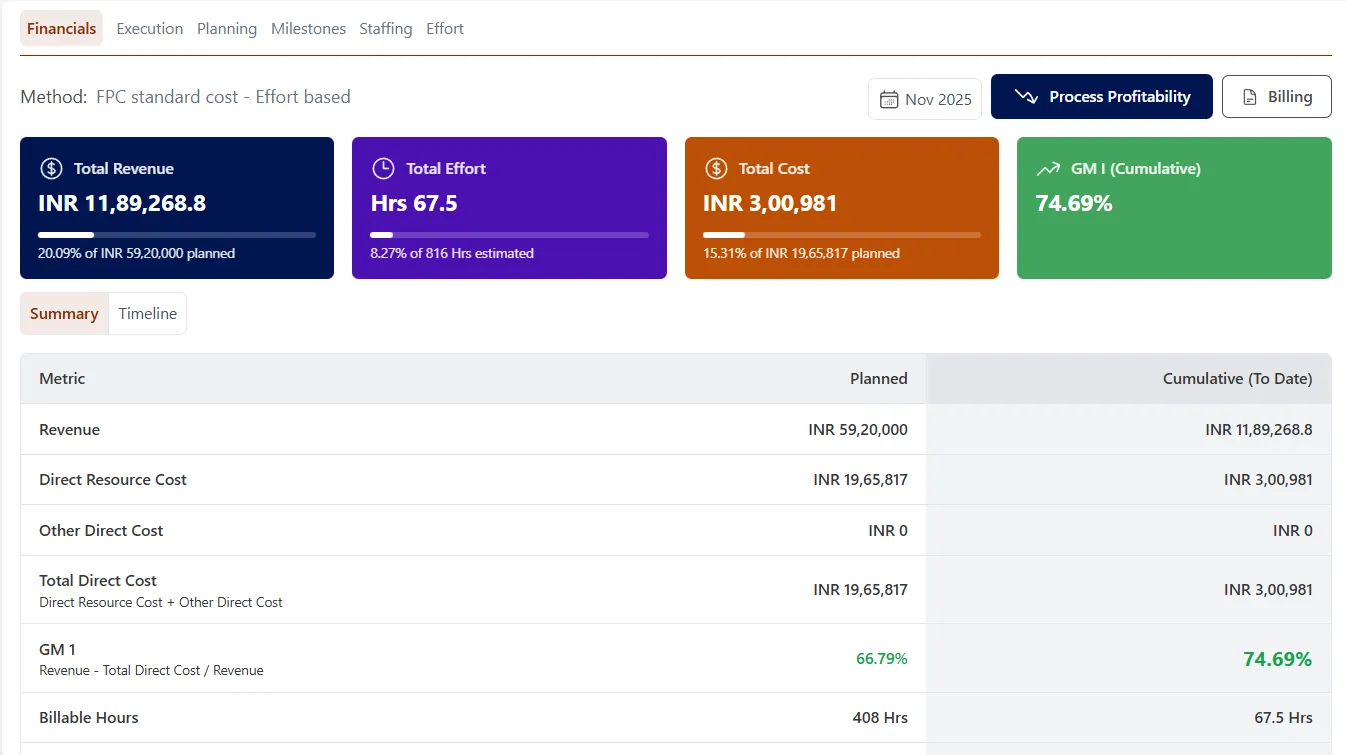The height and width of the screenshot is (755, 1347).
Task: Click the GM 1 row label
Action: tap(57, 649)
